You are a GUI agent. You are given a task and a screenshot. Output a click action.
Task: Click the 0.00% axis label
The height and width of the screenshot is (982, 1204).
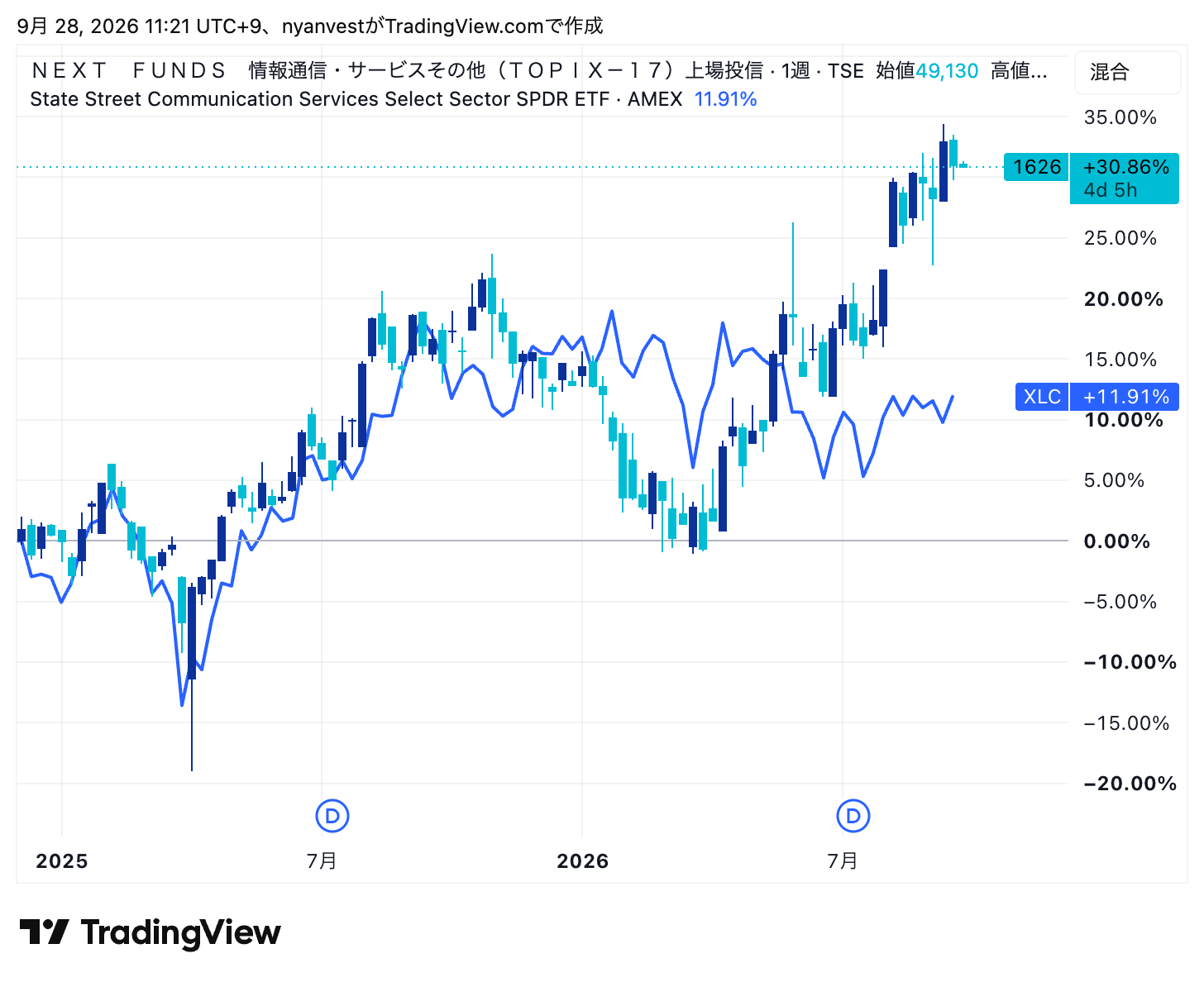(x=1116, y=541)
